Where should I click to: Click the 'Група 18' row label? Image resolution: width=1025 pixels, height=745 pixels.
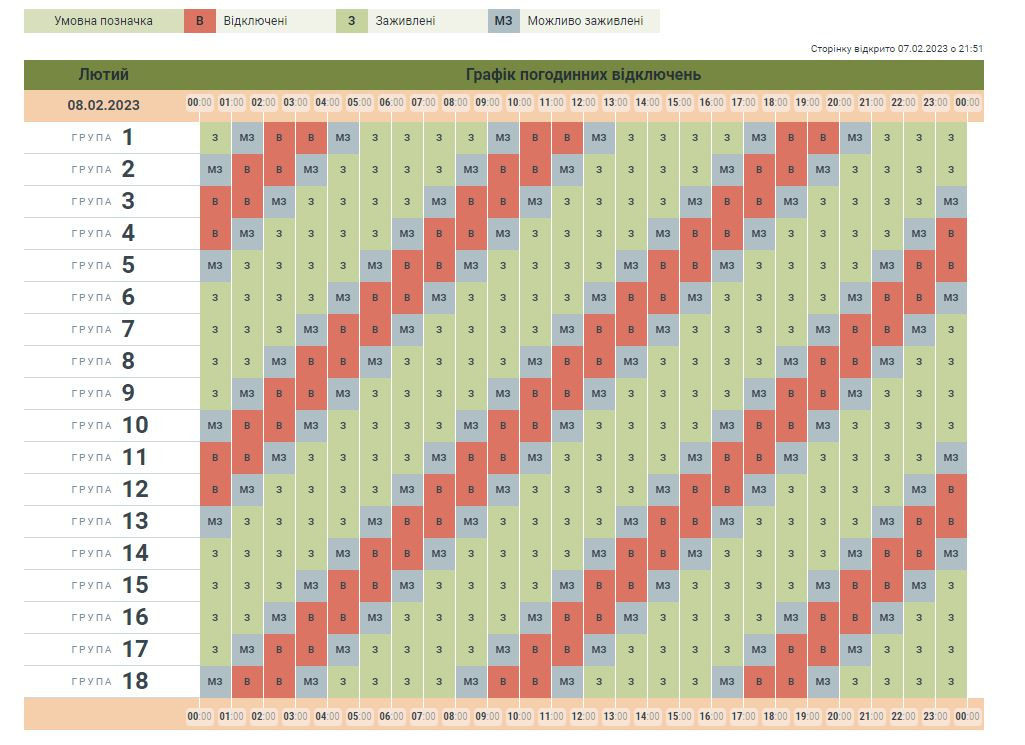(x=104, y=682)
